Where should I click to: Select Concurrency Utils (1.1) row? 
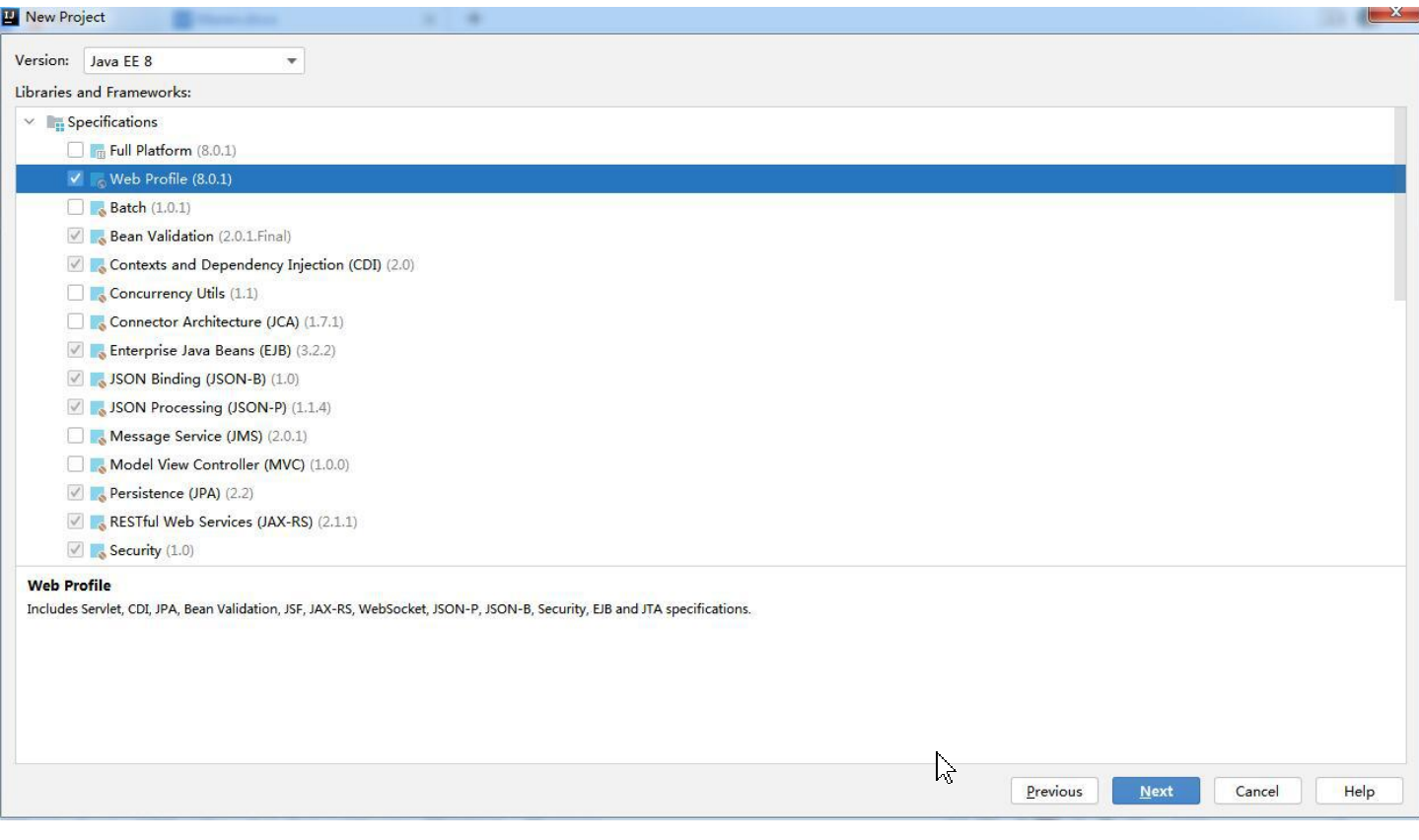coord(704,294)
